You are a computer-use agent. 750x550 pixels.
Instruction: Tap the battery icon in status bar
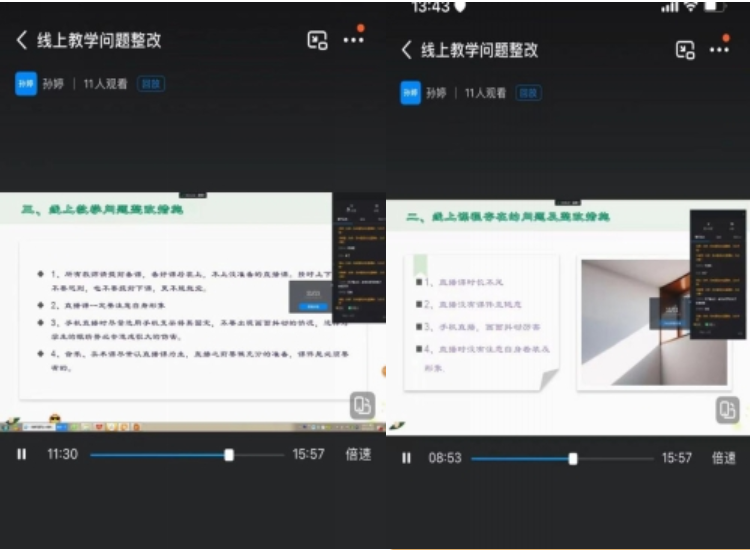click(715, 6)
